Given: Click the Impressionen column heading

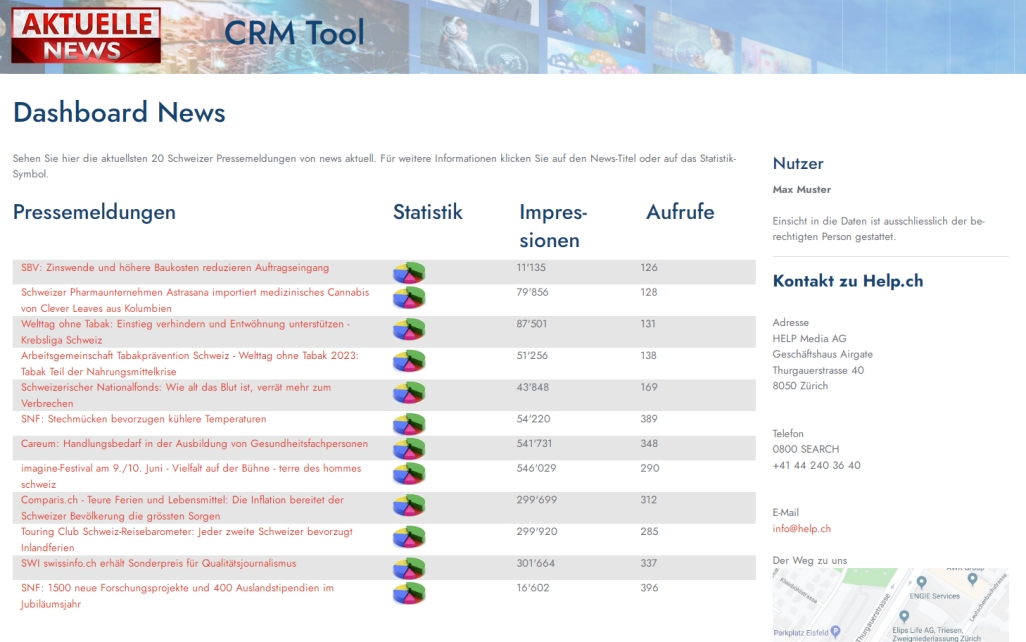Looking at the screenshot, I should coord(553,226).
